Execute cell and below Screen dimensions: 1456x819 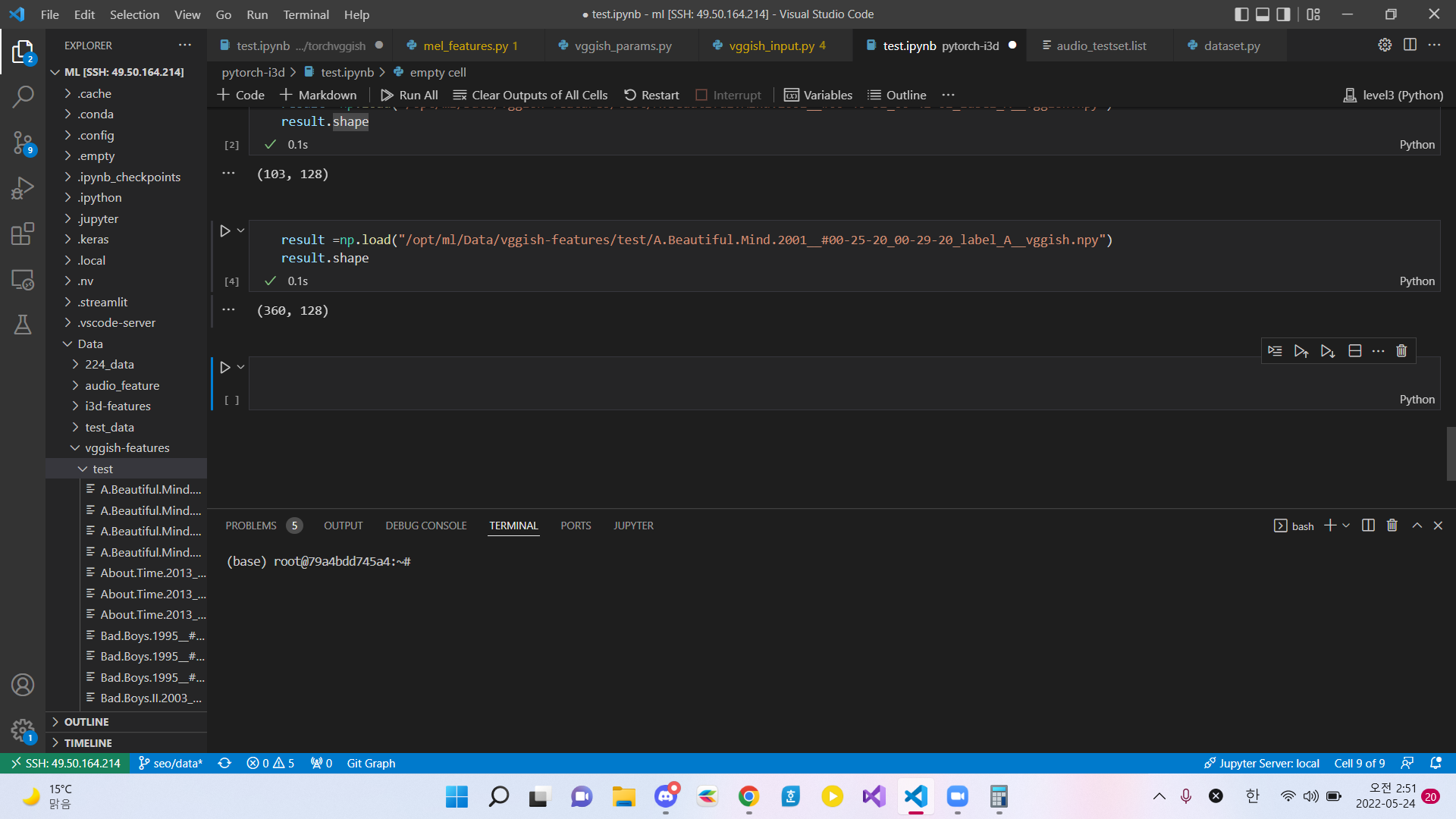point(1327,351)
